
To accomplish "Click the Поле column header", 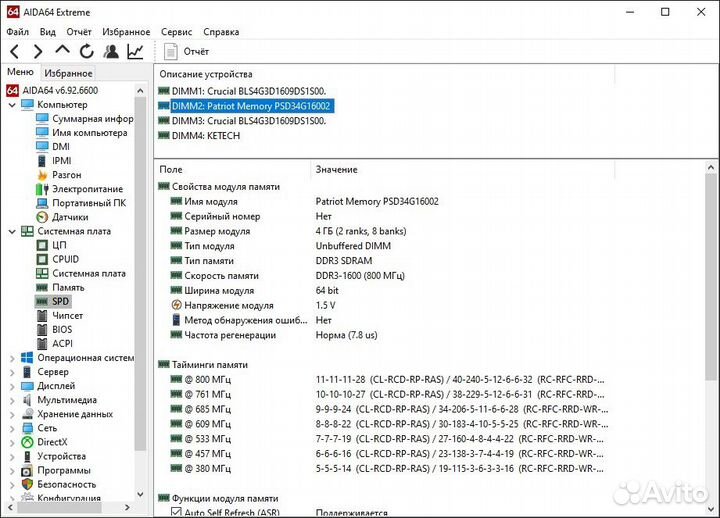I will pyautogui.click(x=171, y=170).
